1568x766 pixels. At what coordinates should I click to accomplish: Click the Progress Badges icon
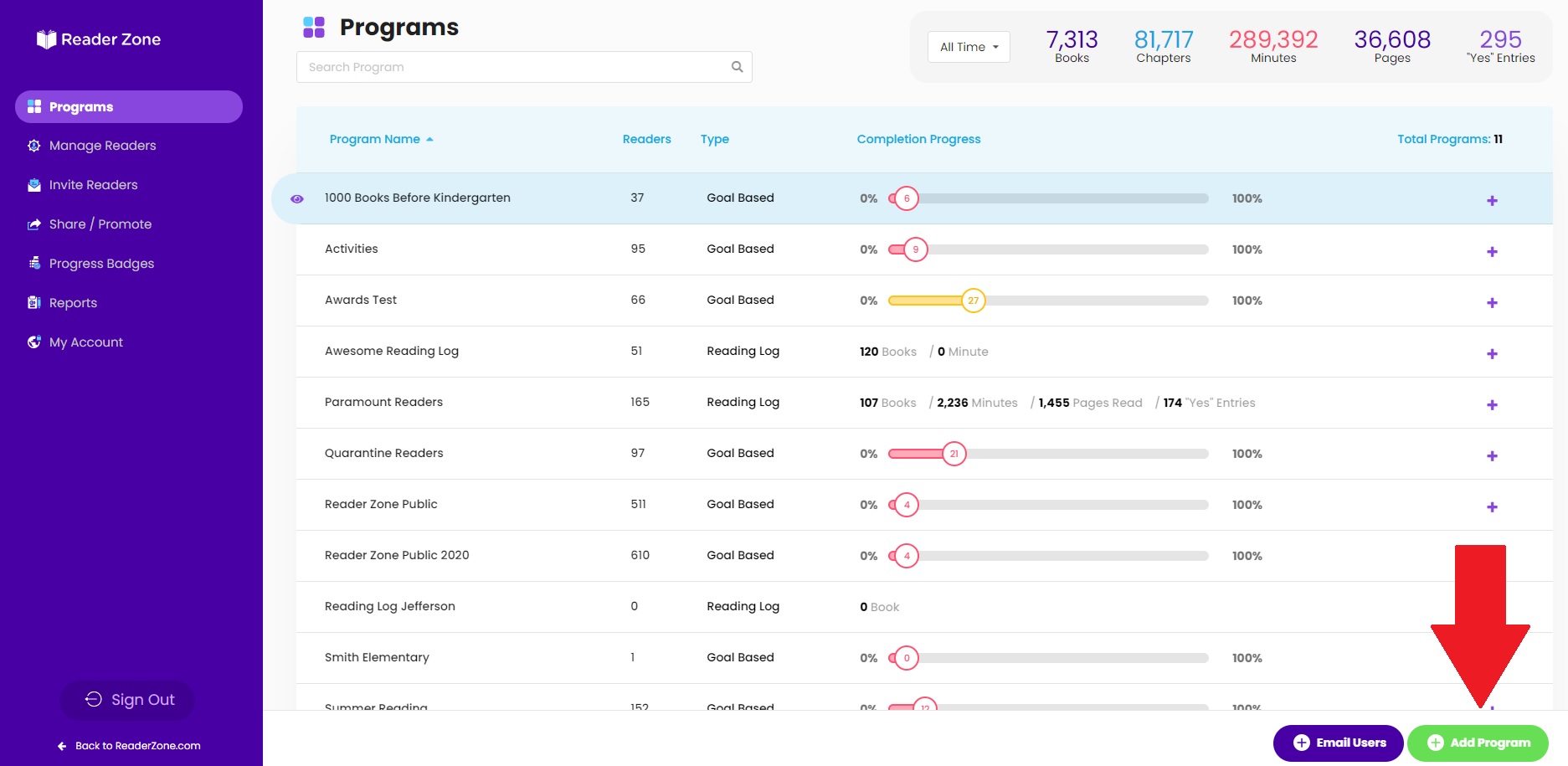tap(34, 264)
